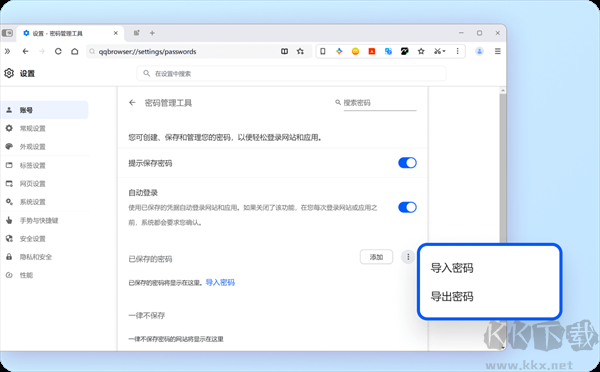Select 账号 in the settings sidebar
Image resolution: width=600 pixels, height=372 pixels.
pyautogui.click(x=44, y=110)
